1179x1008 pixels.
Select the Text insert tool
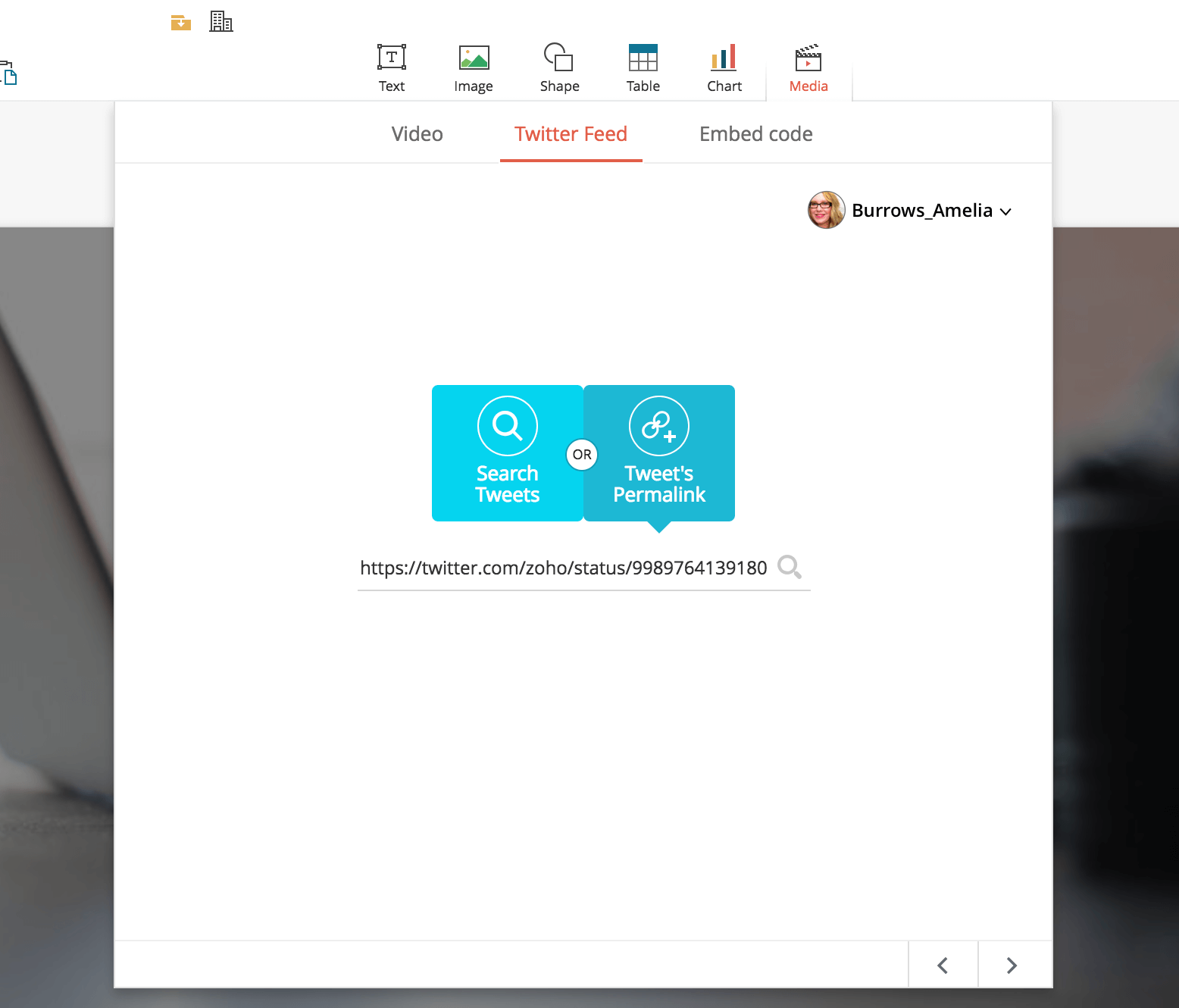click(392, 68)
